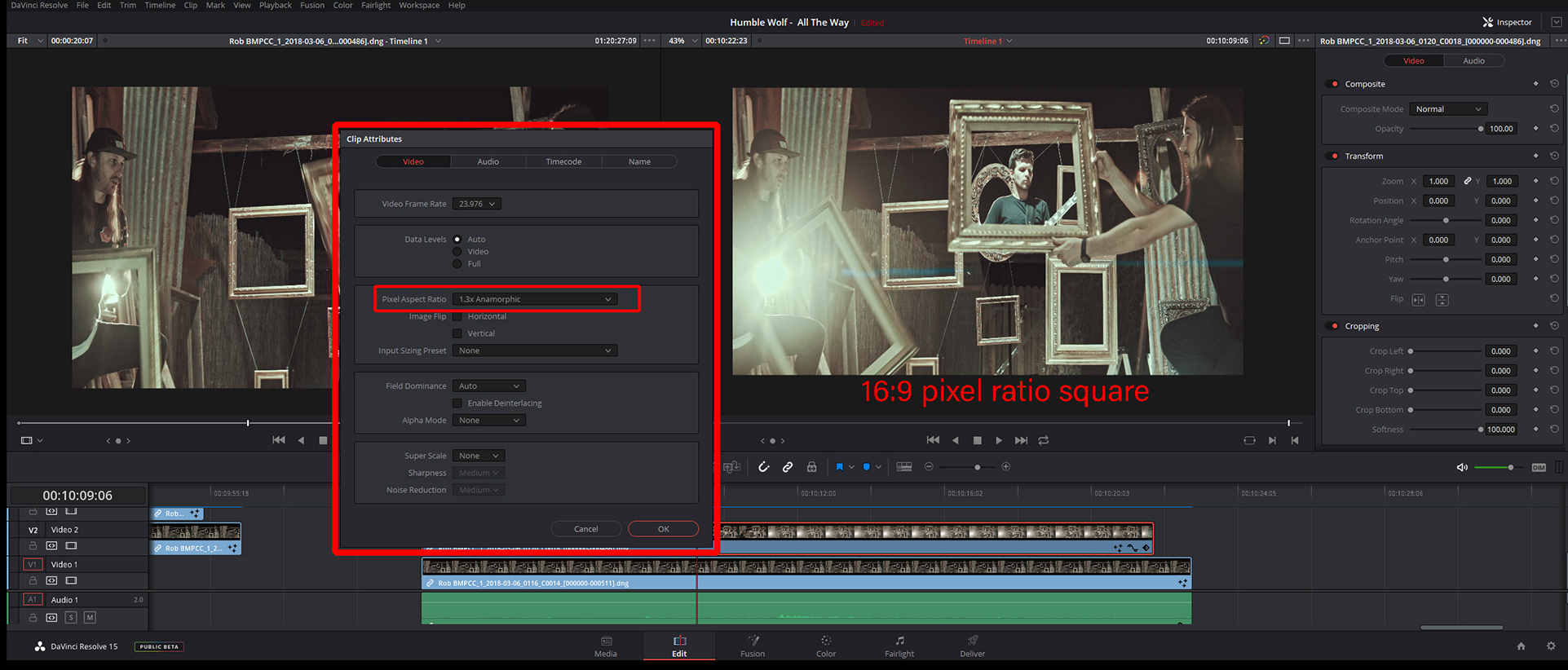Flip clip vertically in Inspector
The width and height of the screenshot is (1568, 670).
click(1442, 300)
